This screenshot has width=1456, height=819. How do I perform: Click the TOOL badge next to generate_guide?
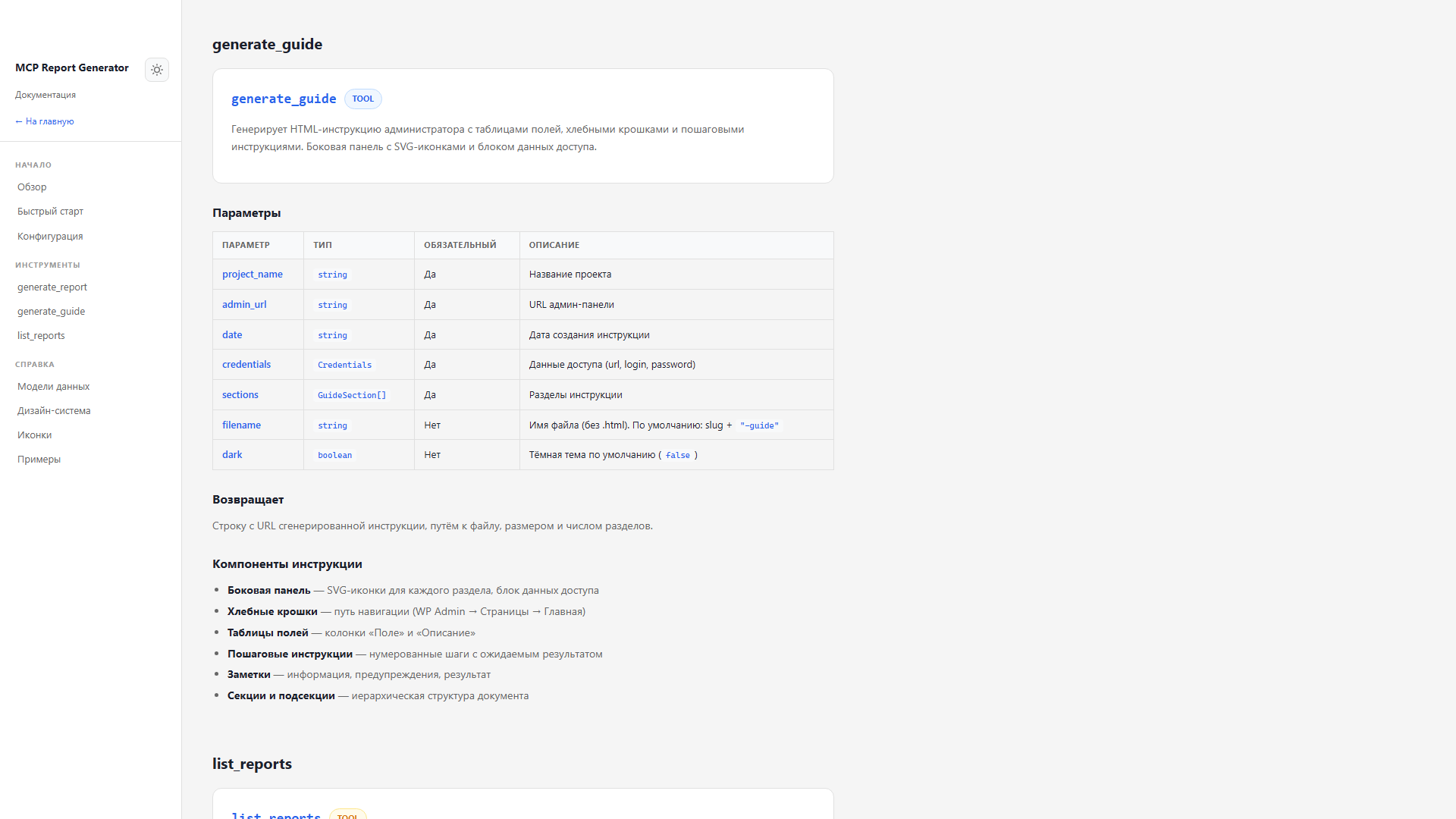[x=363, y=99]
